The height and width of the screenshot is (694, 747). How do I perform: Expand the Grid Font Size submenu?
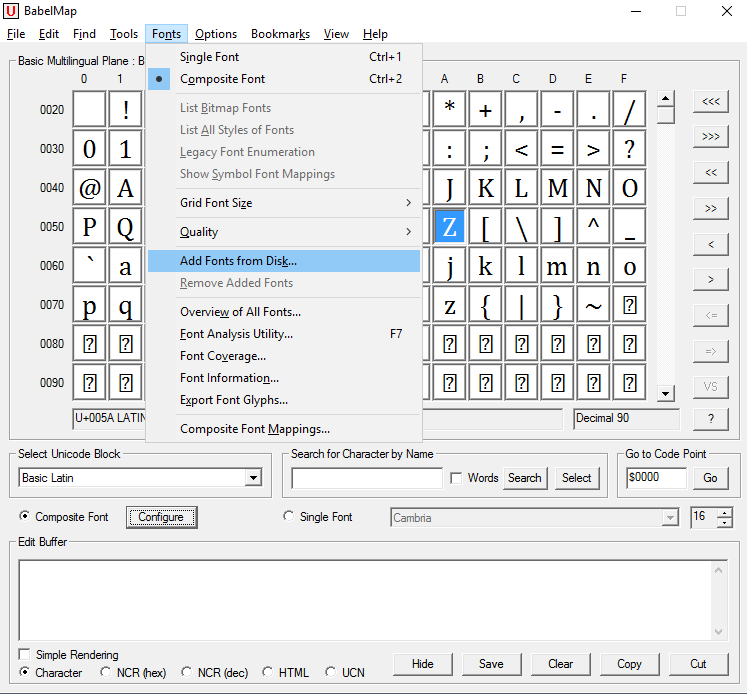tap(284, 203)
